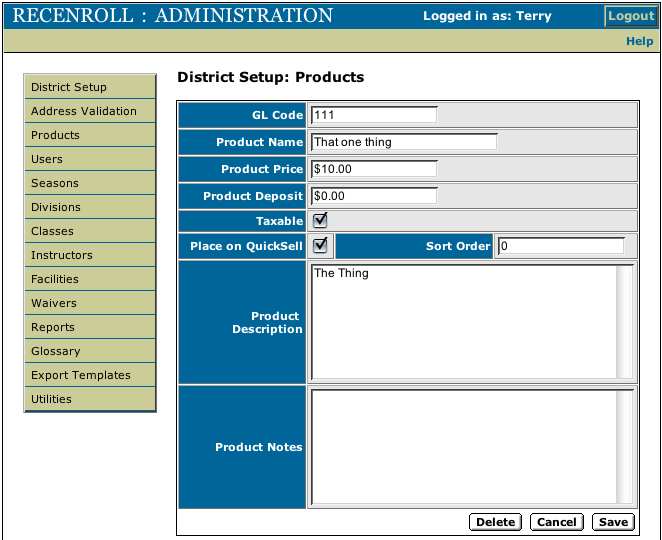Open the Users section

tap(90, 159)
